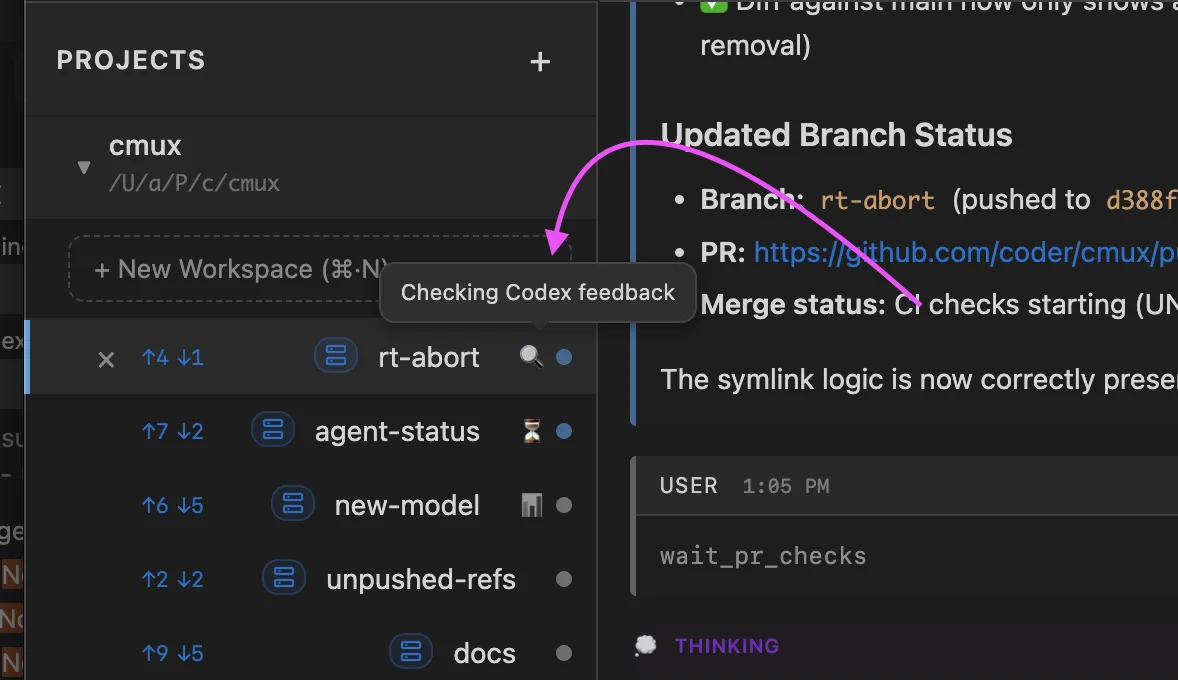Click the workspace icon beside agent-status

(272, 430)
